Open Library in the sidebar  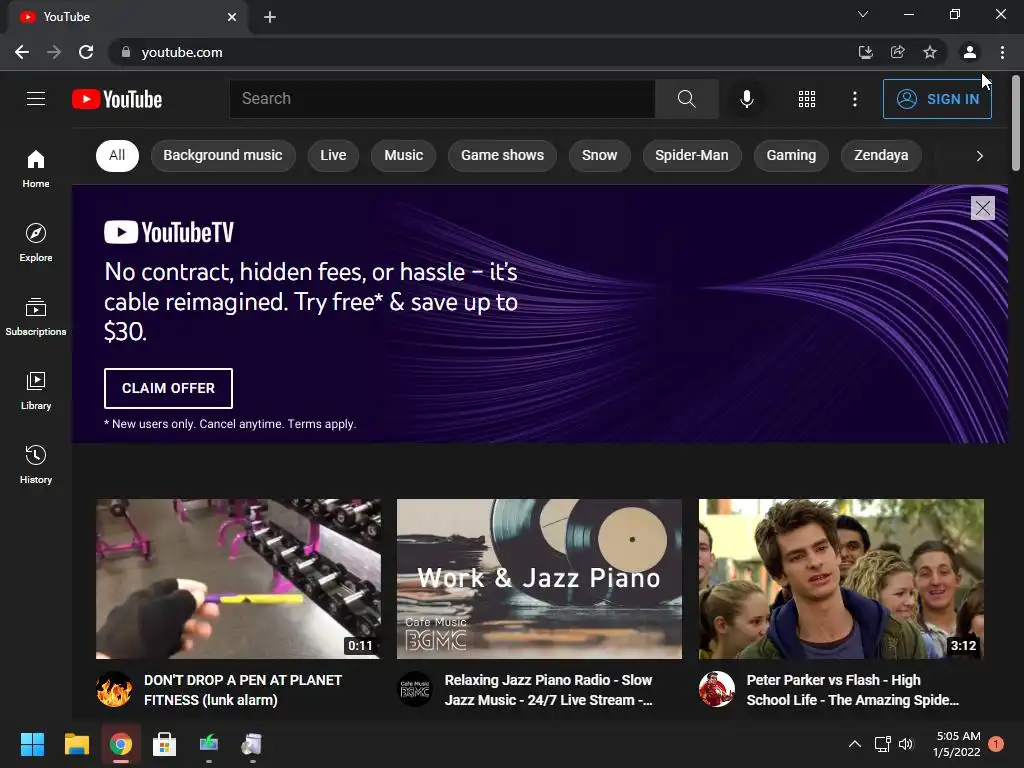coord(36,390)
